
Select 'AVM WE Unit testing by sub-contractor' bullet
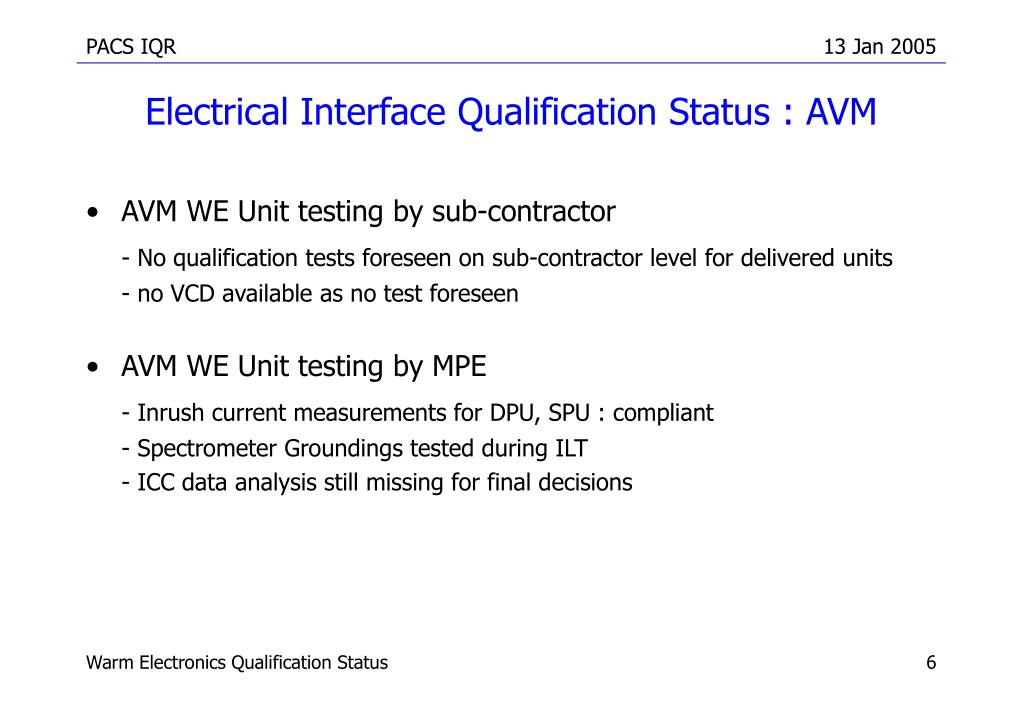pyautogui.click(x=368, y=212)
